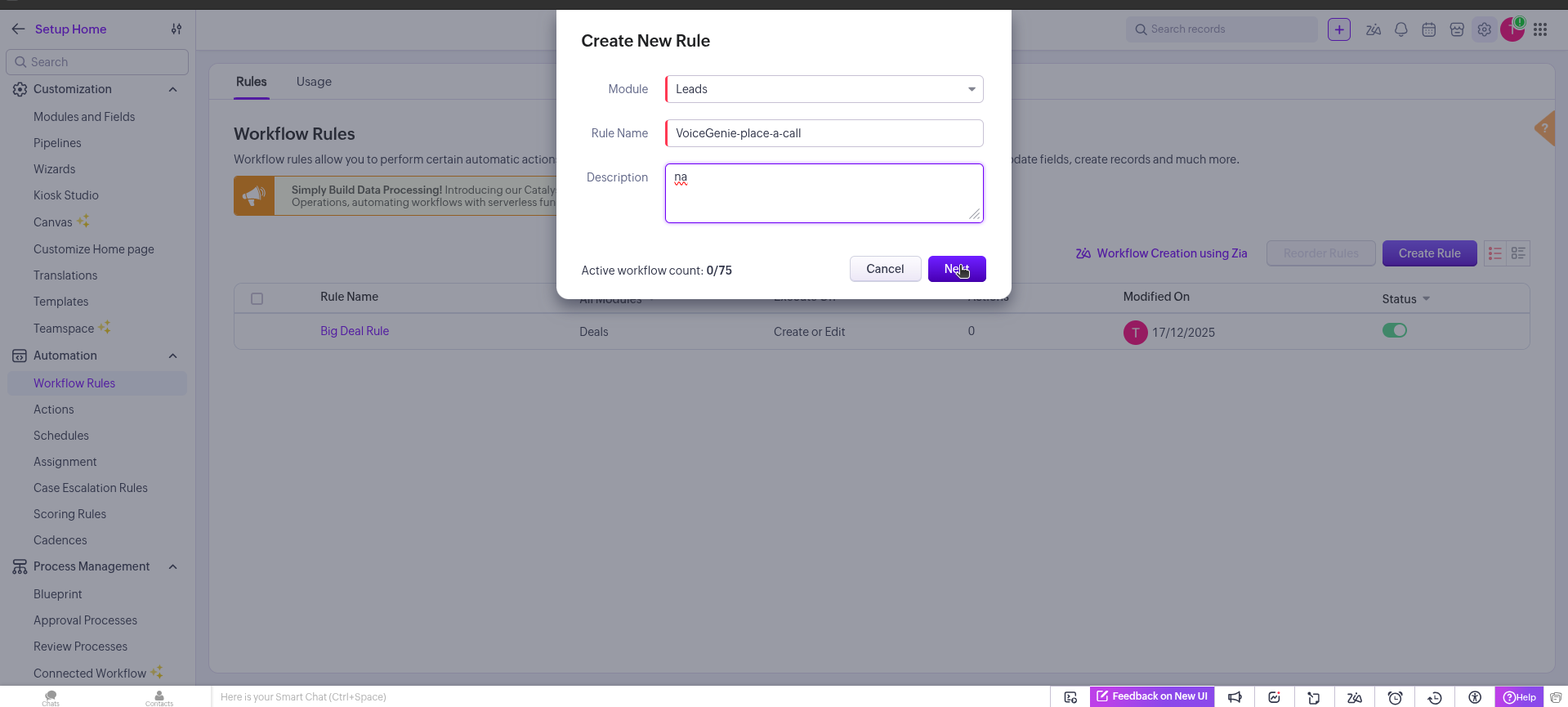Check the select-all rules checkbox

[257, 299]
